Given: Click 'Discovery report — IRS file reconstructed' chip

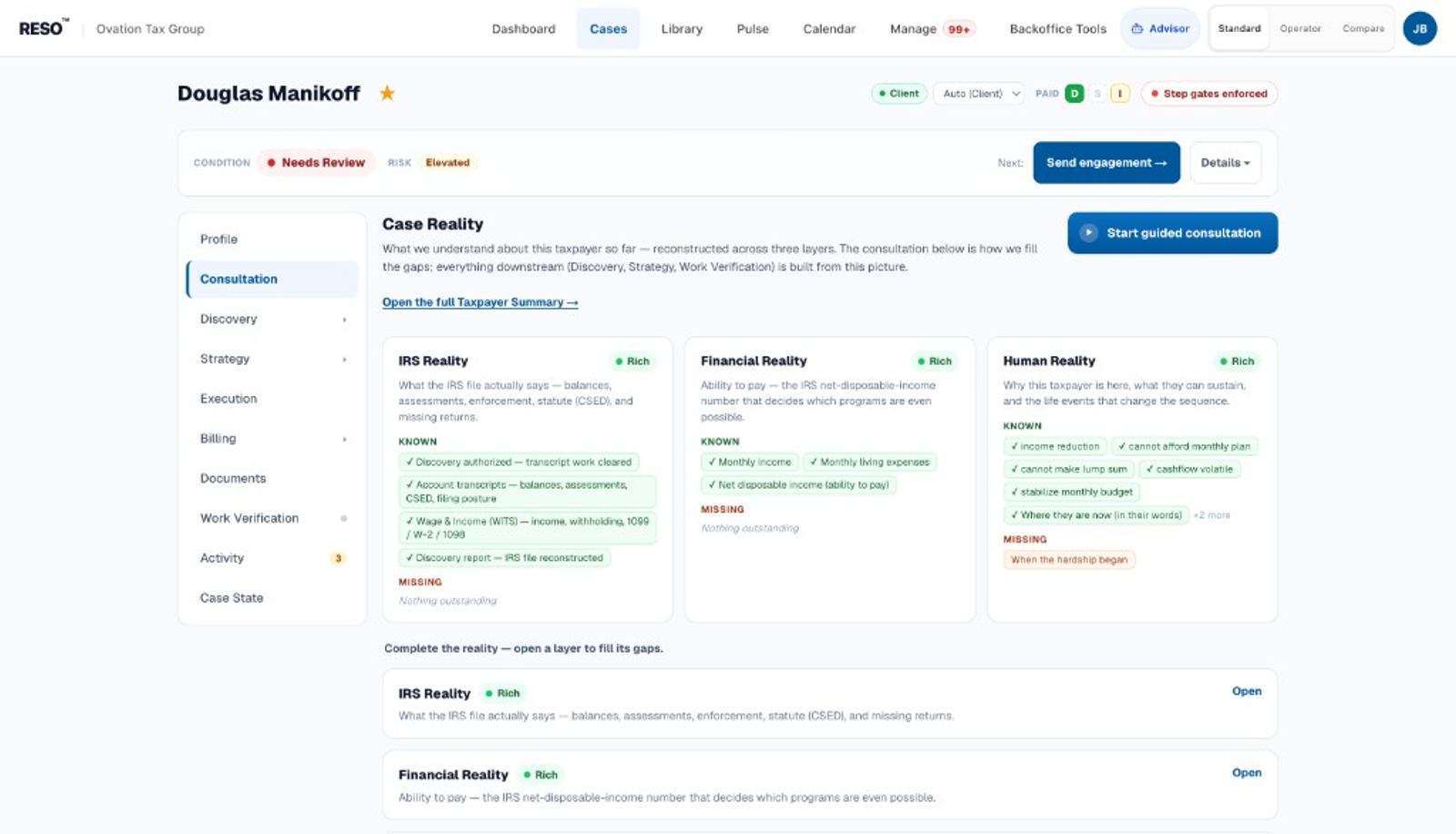Looking at the screenshot, I should (x=504, y=557).
